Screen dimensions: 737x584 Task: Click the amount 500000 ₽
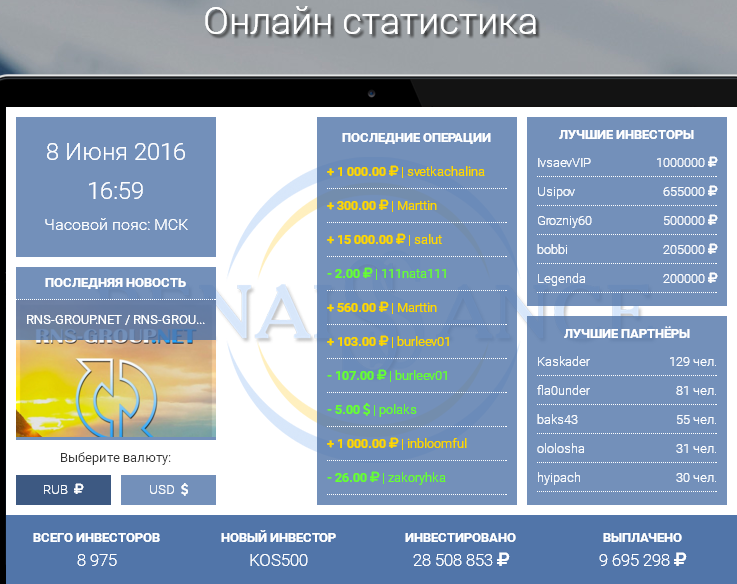(x=690, y=221)
